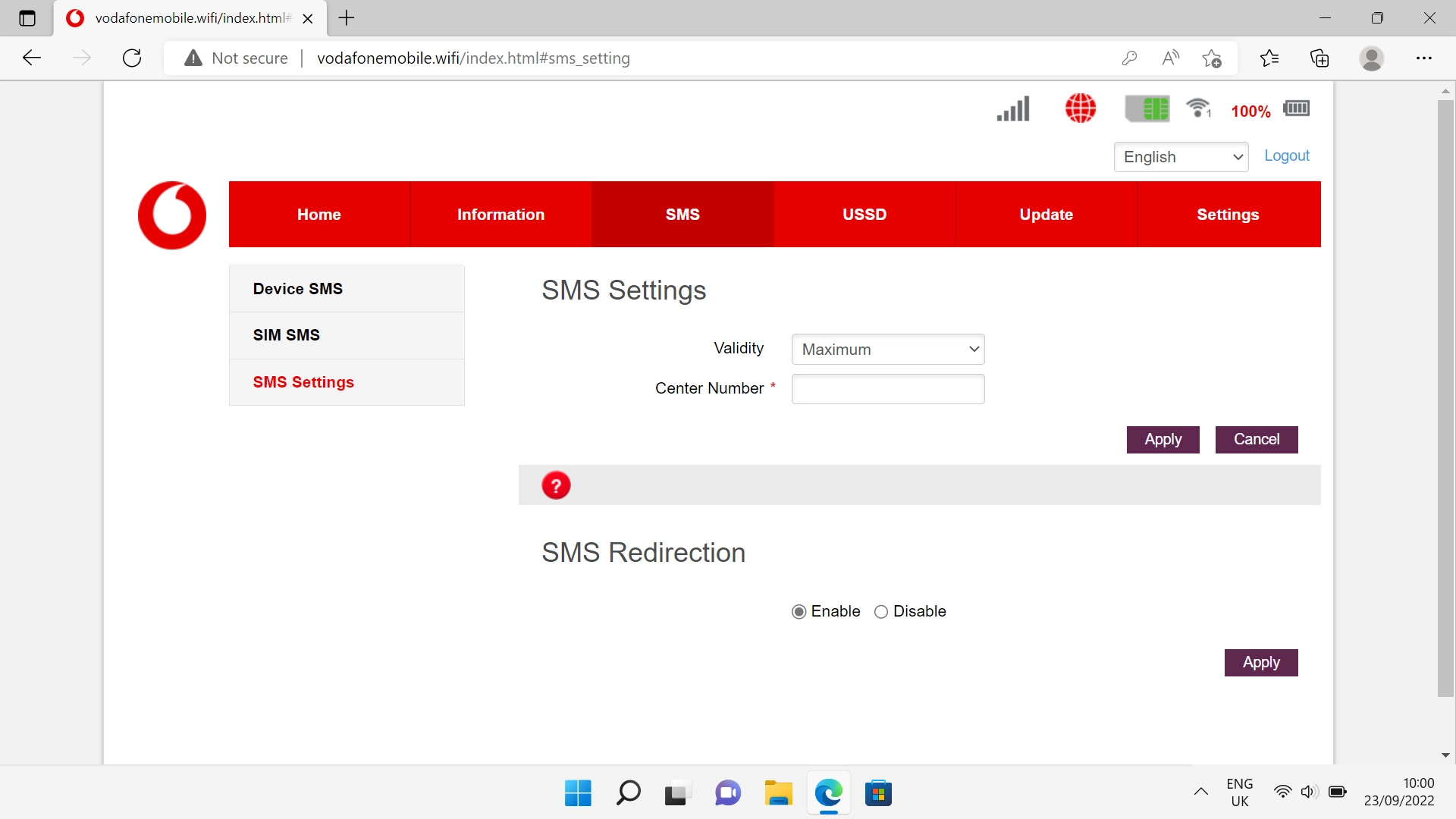Click the red globe network icon
The width and height of the screenshot is (1456, 819).
coord(1080,108)
